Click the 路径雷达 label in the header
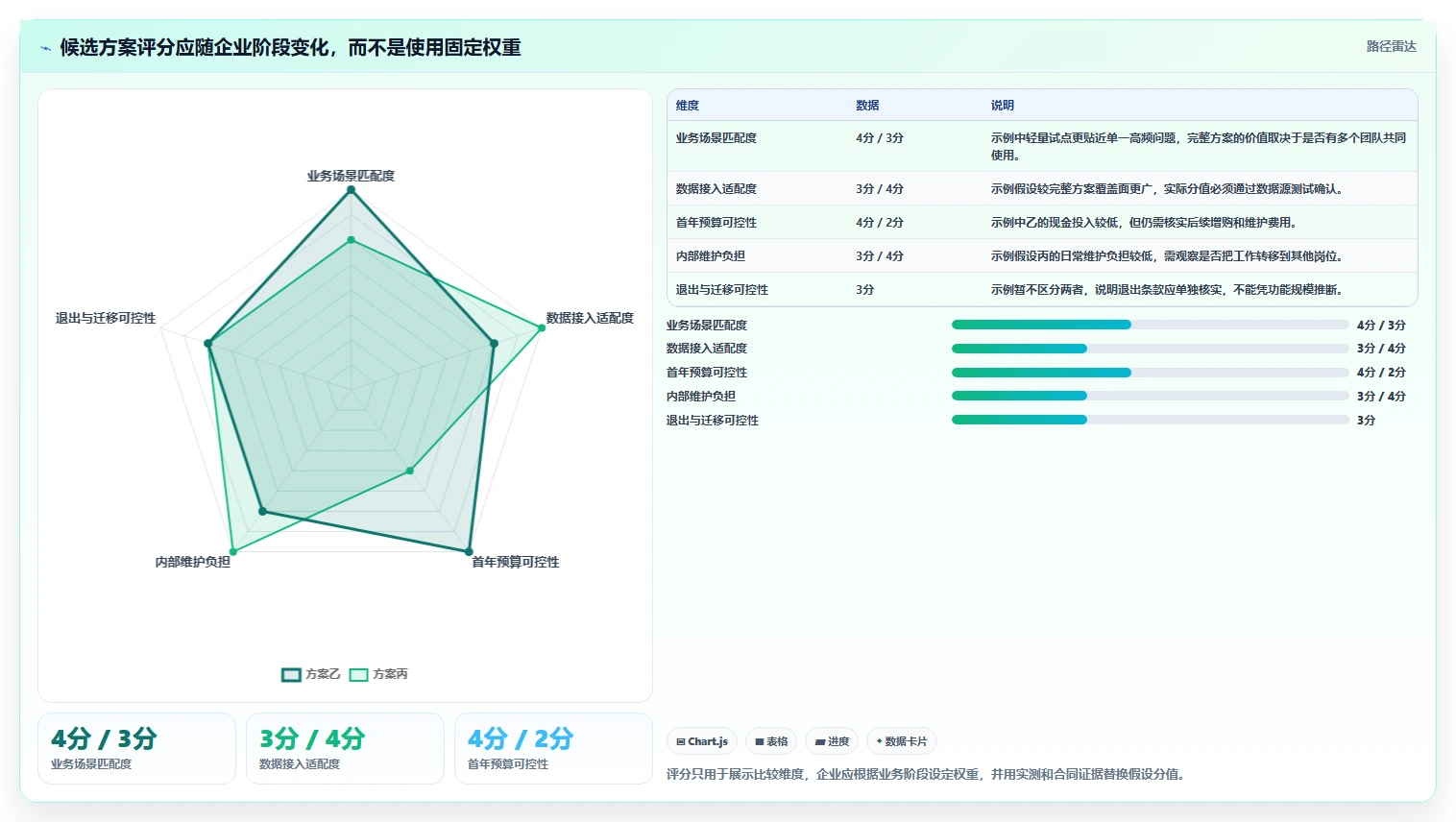1456x822 pixels. click(x=1392, y=46)
